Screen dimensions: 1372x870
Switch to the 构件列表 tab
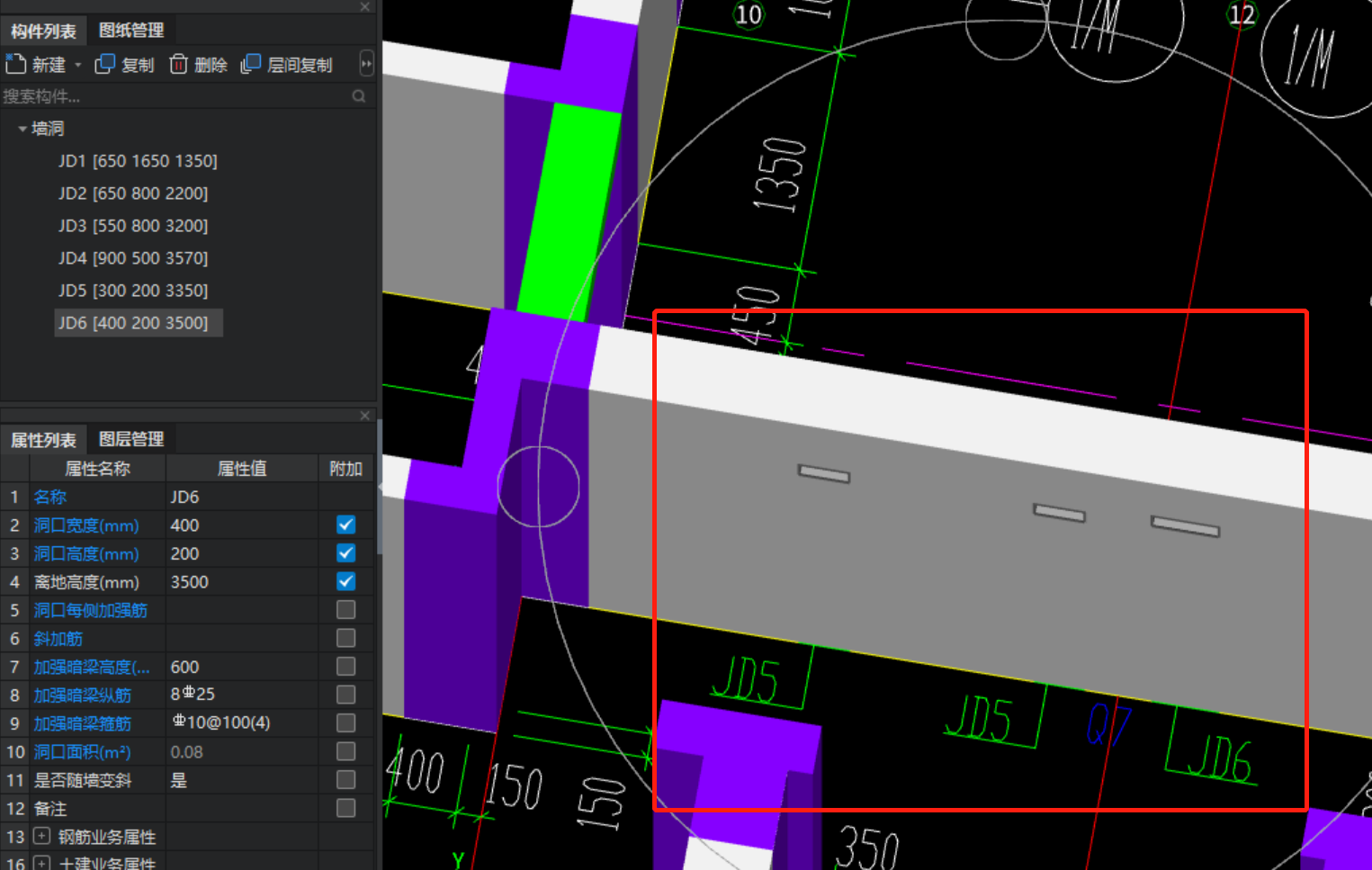[x=43, y=31]
